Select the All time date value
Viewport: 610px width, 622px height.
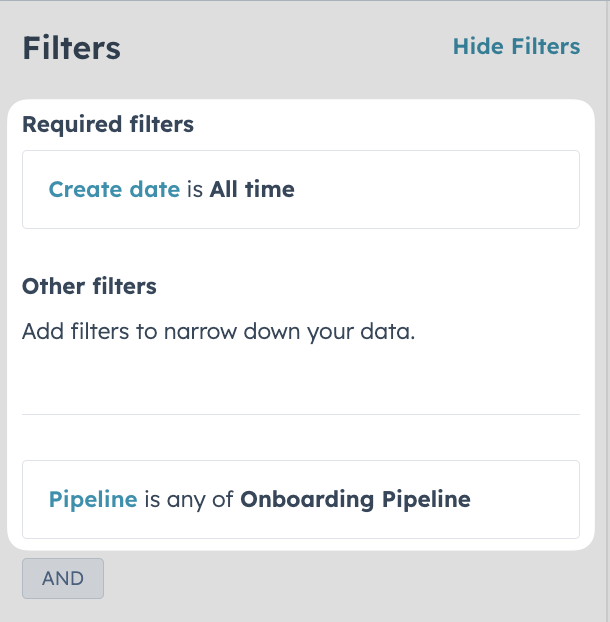click(x=252, y=189)
